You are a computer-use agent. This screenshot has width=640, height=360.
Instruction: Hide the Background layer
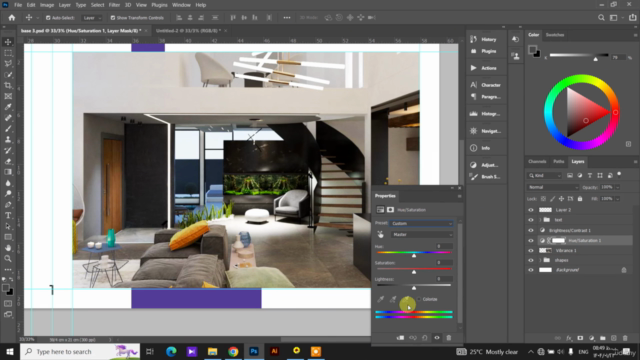[x=531, y=270]
